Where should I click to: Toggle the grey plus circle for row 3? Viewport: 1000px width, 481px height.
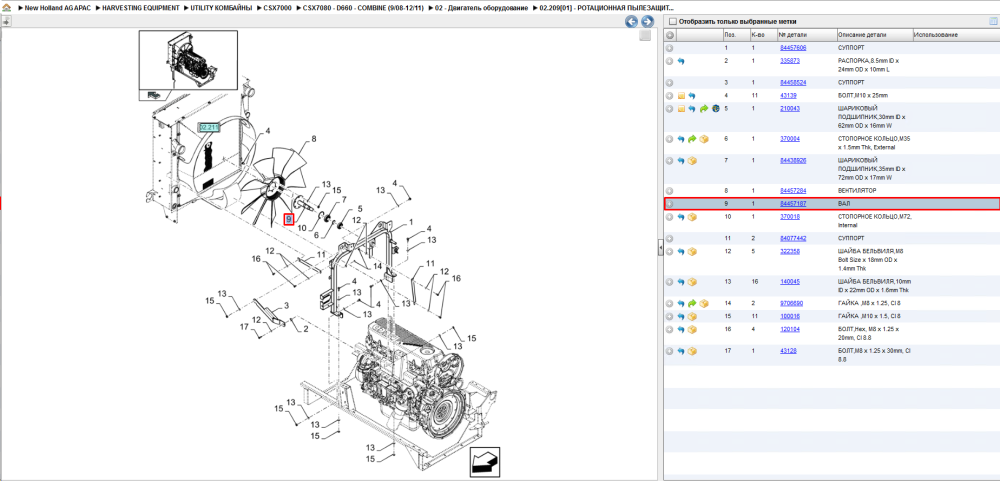(x=670, y=83)
